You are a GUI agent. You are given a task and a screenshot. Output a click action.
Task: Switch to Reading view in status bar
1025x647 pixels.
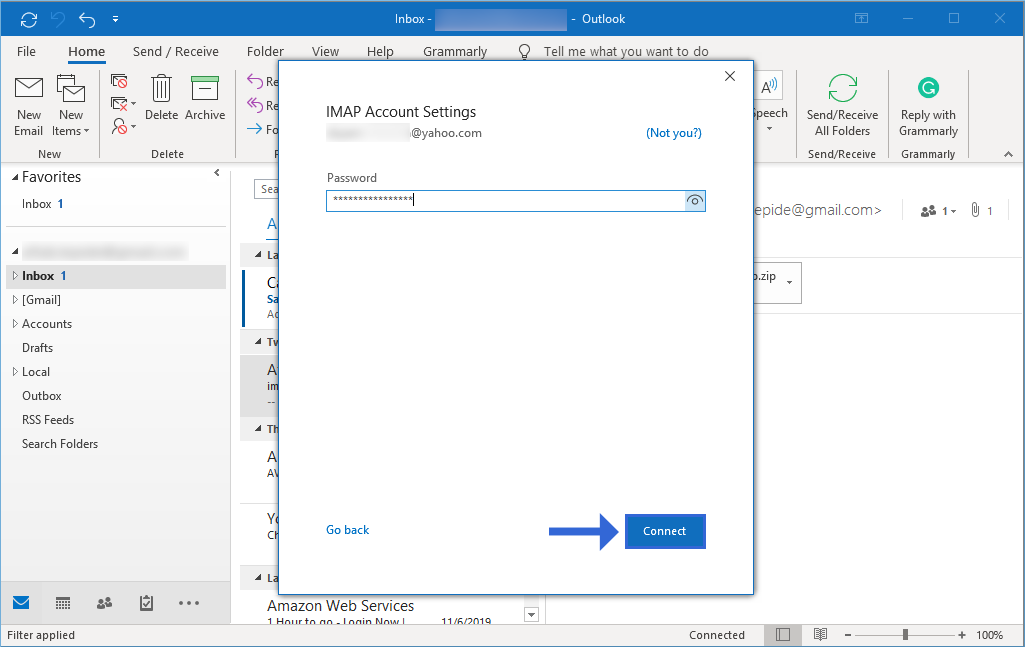(x=820, y=635)
